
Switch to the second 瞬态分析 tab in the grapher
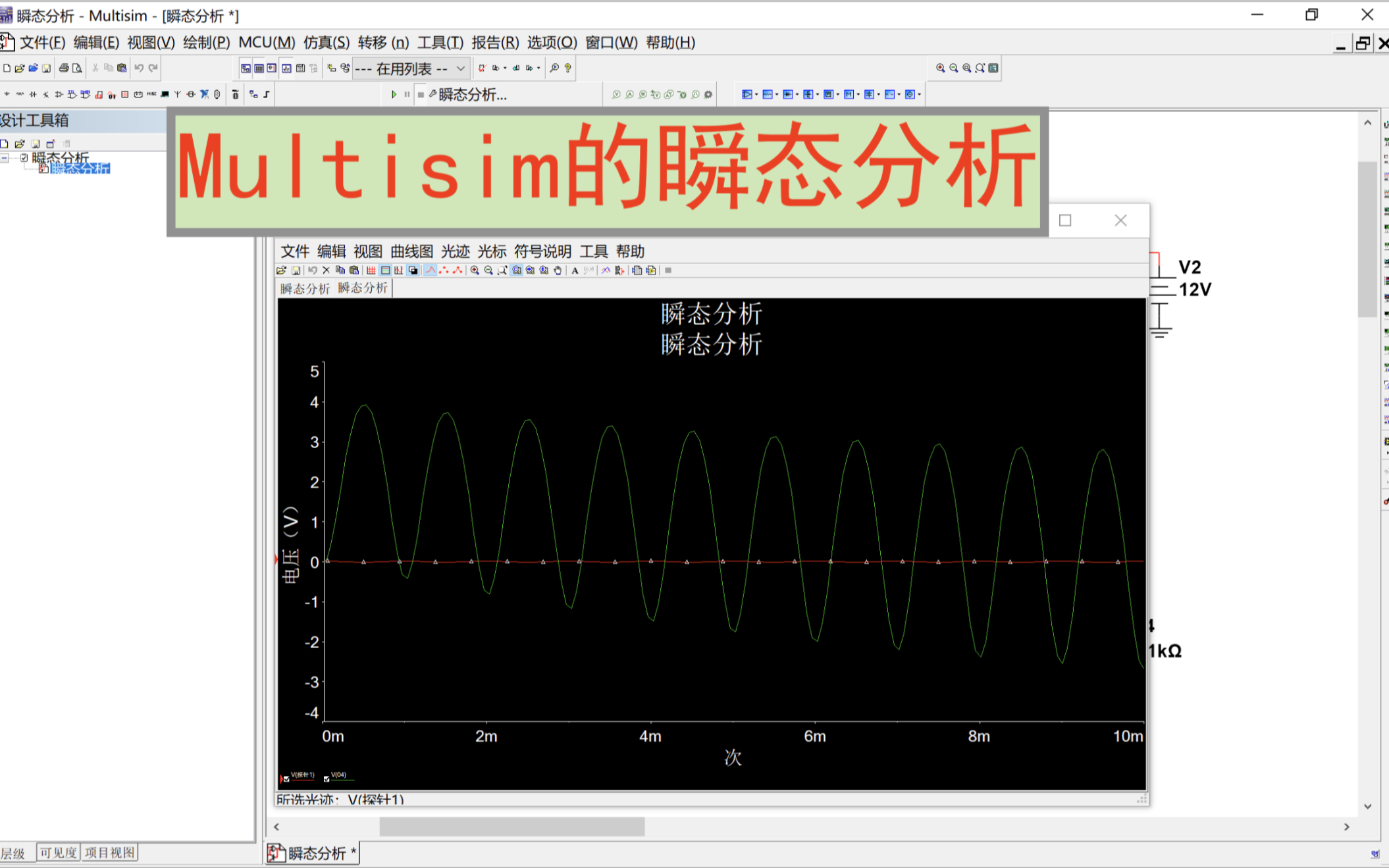(x=361, y=287)
